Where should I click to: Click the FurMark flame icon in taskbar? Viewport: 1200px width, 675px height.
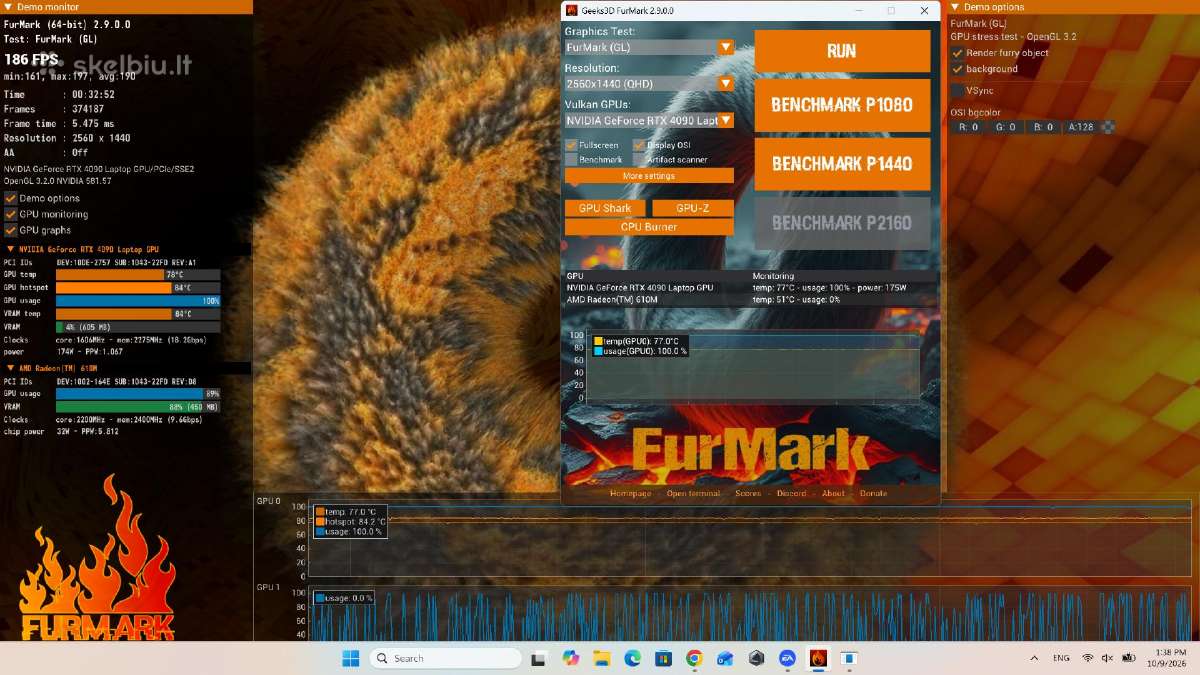pos(818,658)
